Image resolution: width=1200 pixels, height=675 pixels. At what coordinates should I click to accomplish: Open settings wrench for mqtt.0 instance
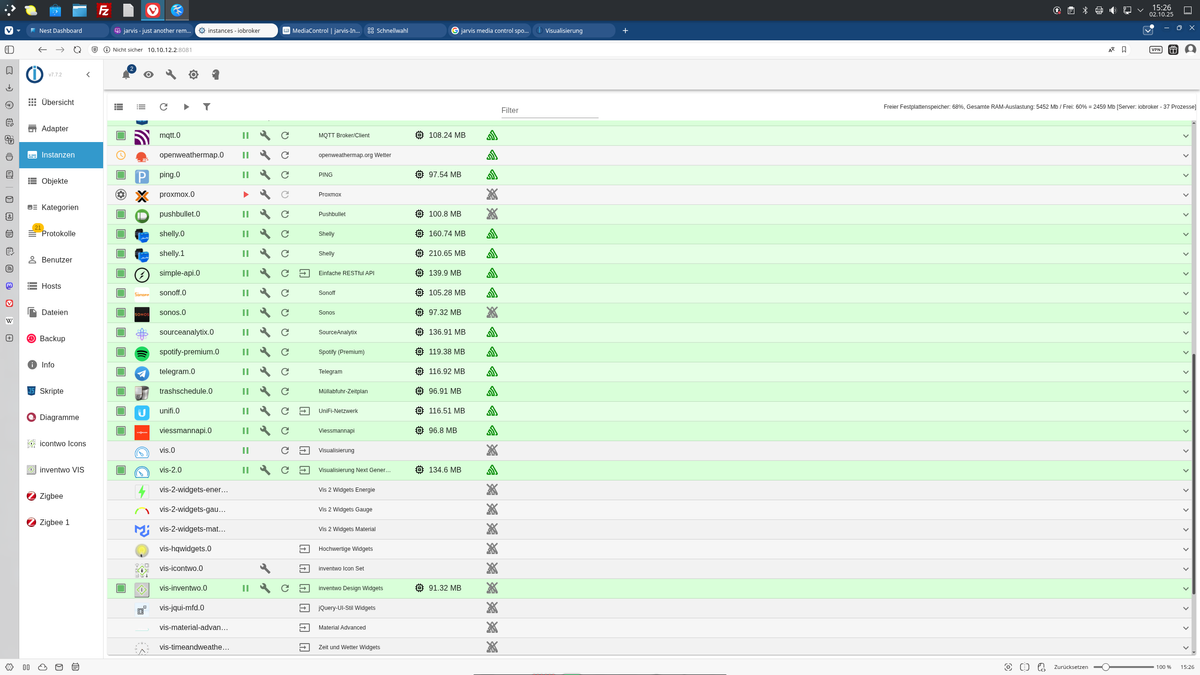click(265, 135)
